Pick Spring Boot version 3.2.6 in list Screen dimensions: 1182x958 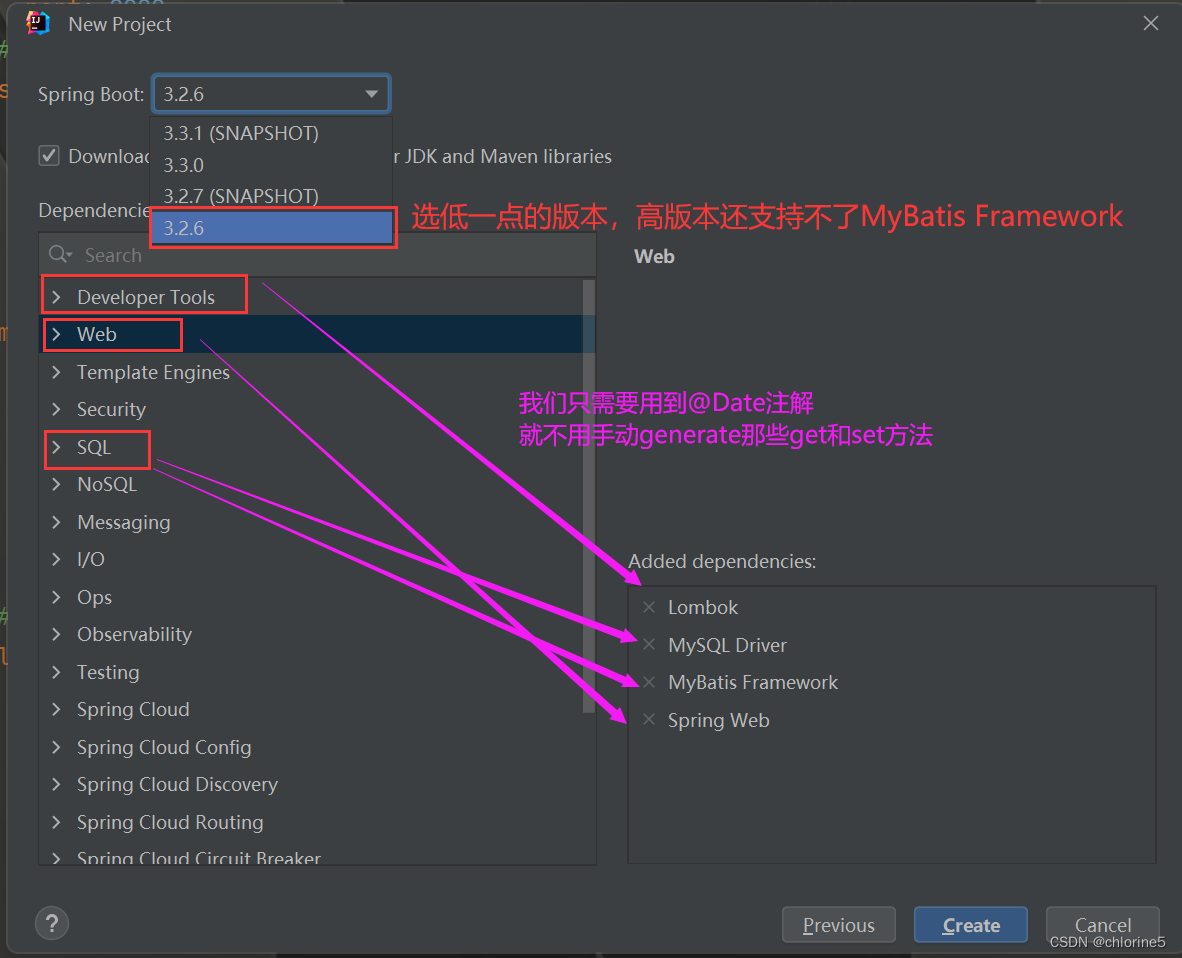point(271,228)
